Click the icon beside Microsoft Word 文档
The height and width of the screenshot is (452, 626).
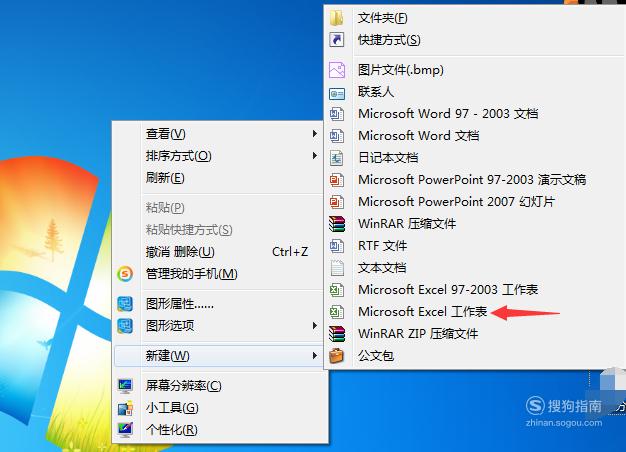click(x=337, y=136)
